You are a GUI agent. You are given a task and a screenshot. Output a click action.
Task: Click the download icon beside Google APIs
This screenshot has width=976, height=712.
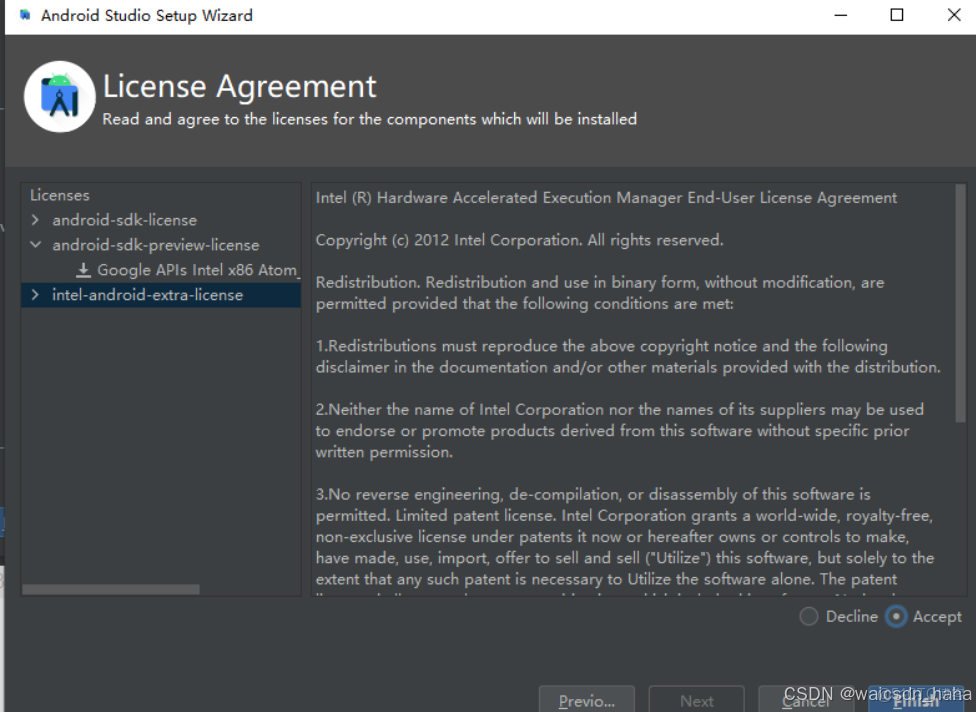pos(84,270)
